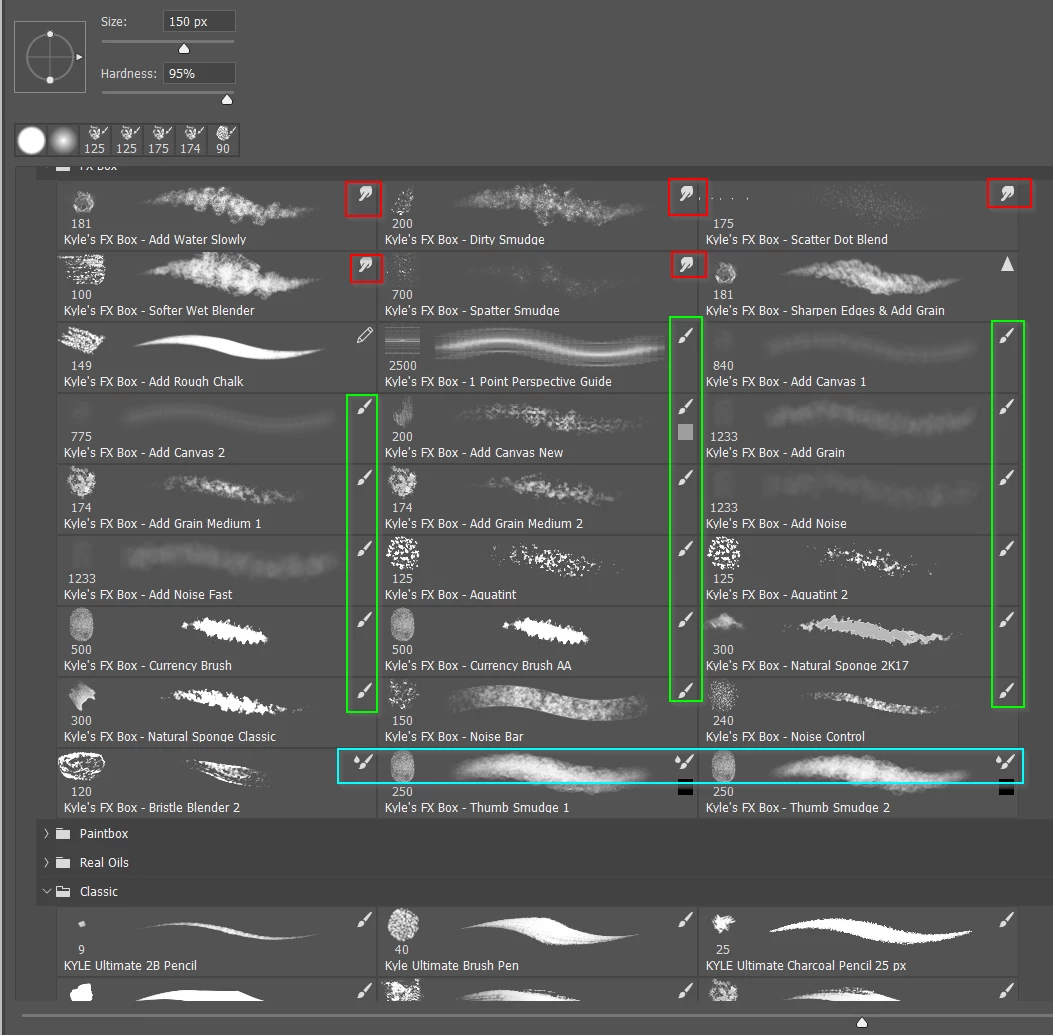1053x1035 pixels.
Task: Click brush tool icon on Add Grain
Action: [1006, 407]
